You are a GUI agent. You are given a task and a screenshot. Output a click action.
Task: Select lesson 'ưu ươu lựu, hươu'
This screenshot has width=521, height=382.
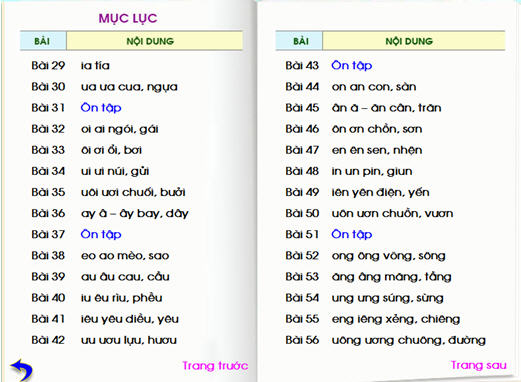[x=129, y=340]
